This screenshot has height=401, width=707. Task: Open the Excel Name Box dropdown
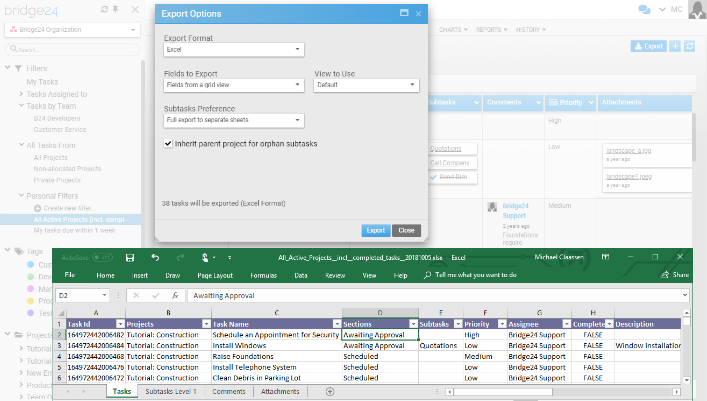click(x=104, y=295)
